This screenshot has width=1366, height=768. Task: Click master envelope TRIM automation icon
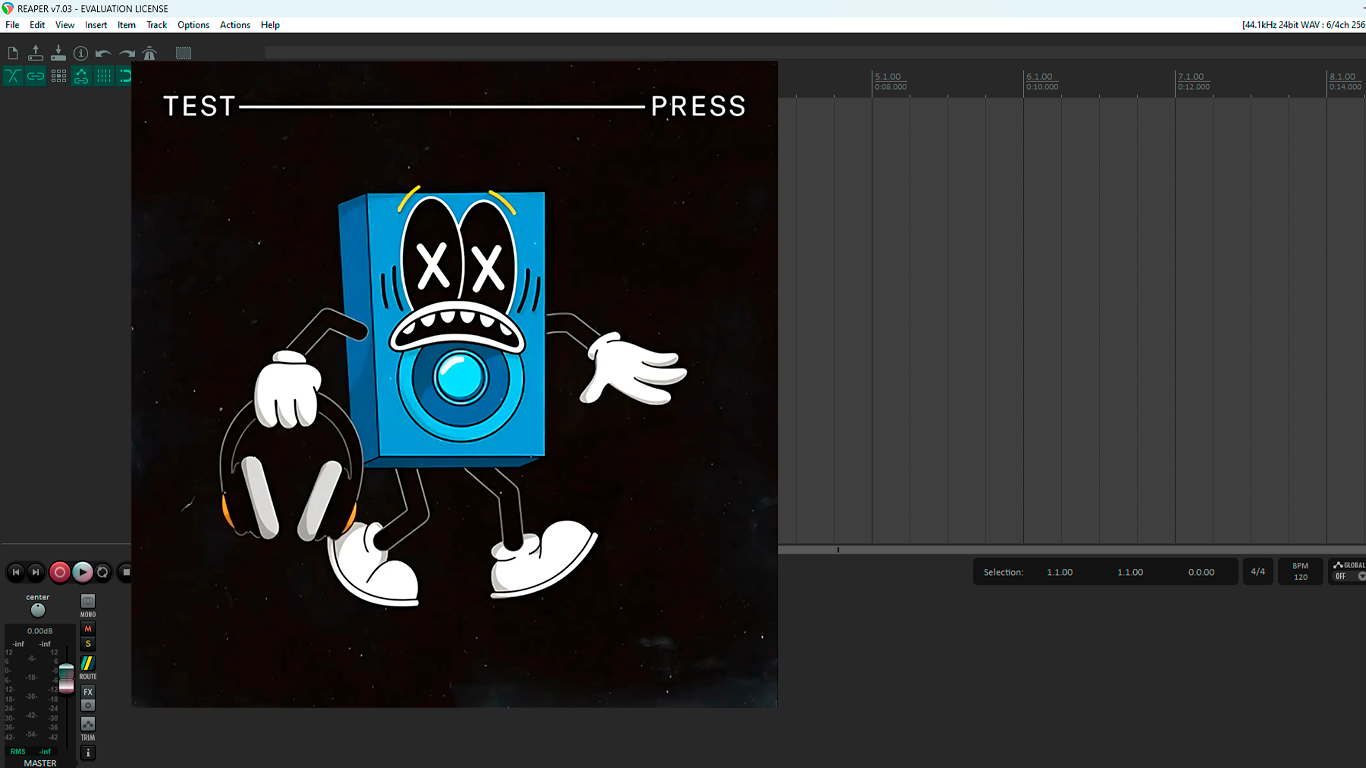coord(88,724)
